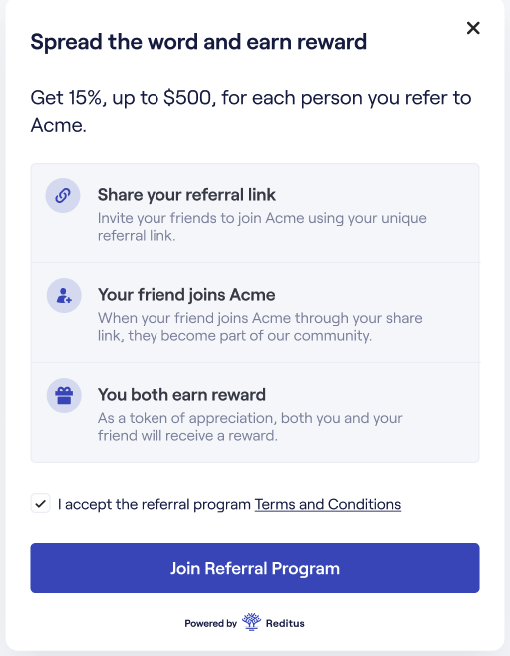Click the 'Get 15%, up to $500' description text
Screen dimensions: 510x656
pyautogui.click(x=251, y=111)
